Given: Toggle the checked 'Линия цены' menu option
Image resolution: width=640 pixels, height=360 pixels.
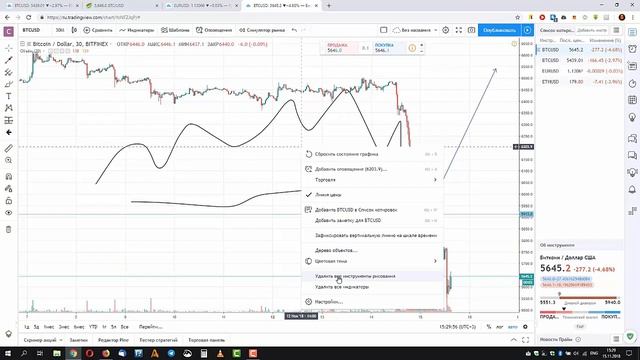Looking at the screenshot, I should tap(372, 195).
